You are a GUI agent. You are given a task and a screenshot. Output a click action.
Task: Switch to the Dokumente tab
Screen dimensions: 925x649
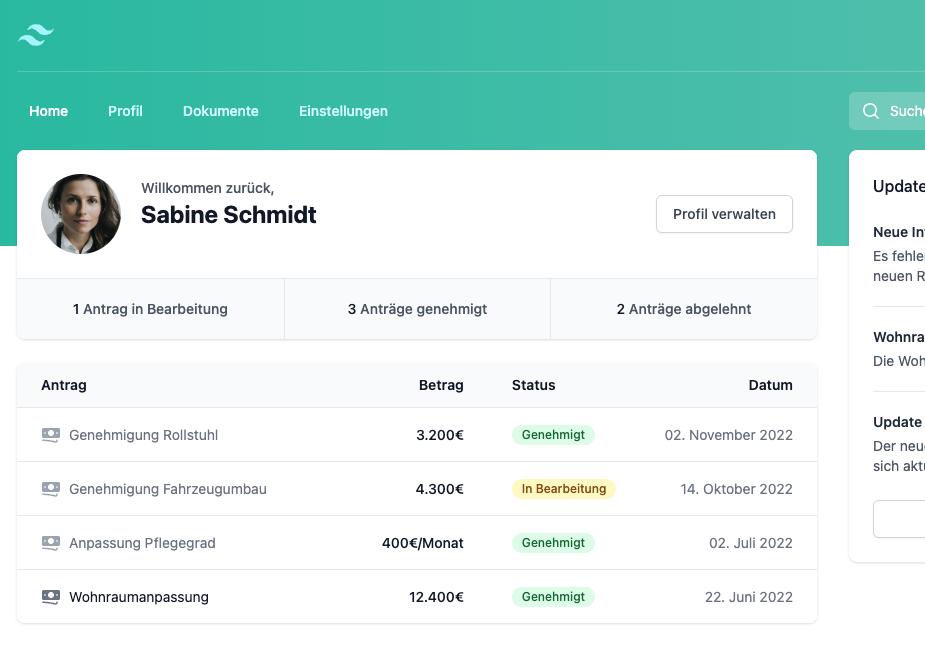coord(220,111)
